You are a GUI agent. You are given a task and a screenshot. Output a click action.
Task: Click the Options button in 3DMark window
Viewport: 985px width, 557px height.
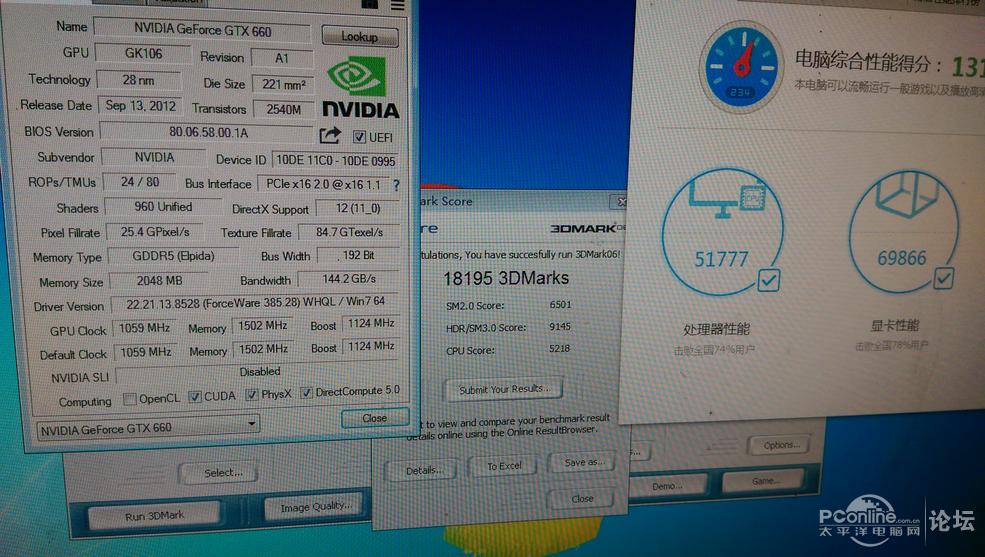point(781,445)
